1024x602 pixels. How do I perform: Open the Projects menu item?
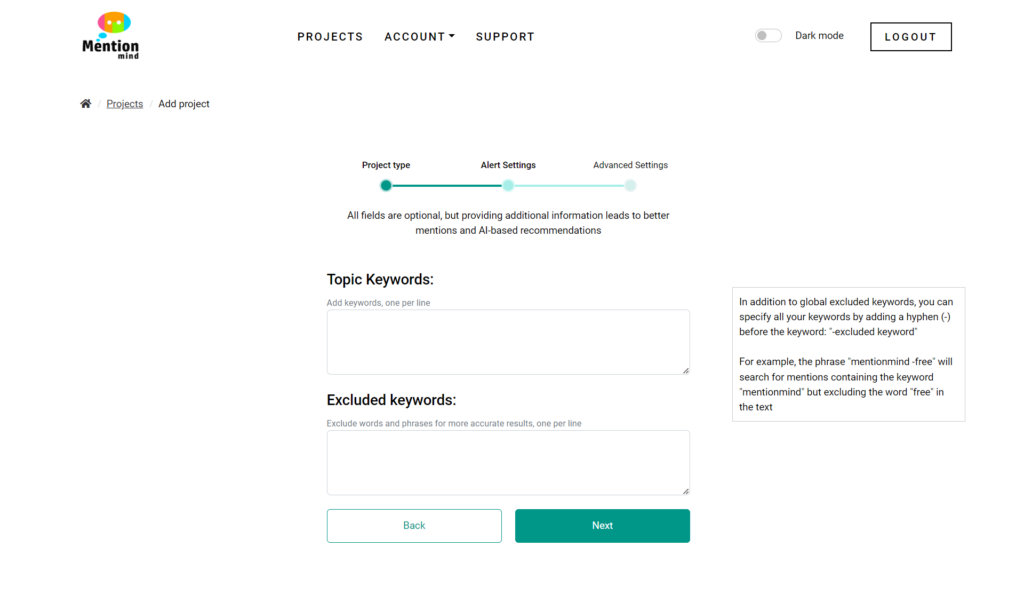(330, 36)
